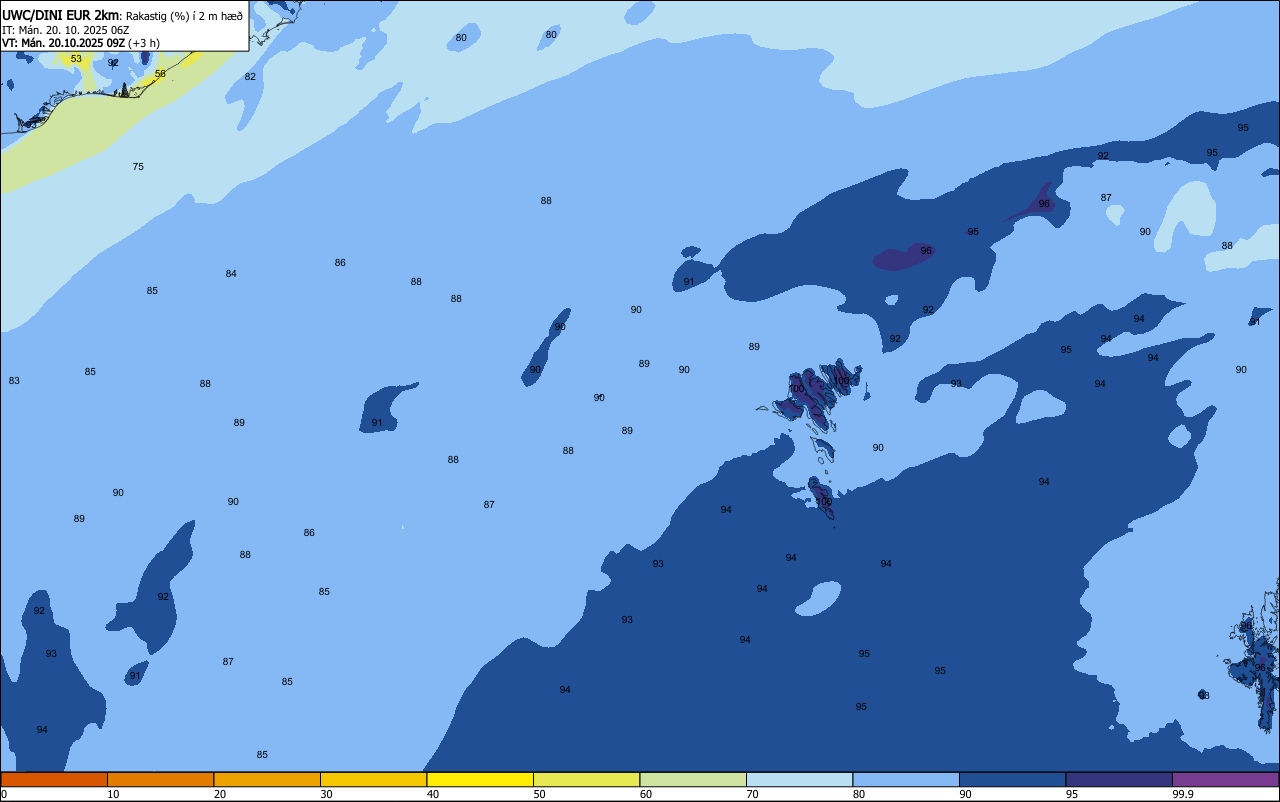The image size is (1280, 802).
Task: Click the bright yellow 40–50 legend segment
Action: (480, 779)
